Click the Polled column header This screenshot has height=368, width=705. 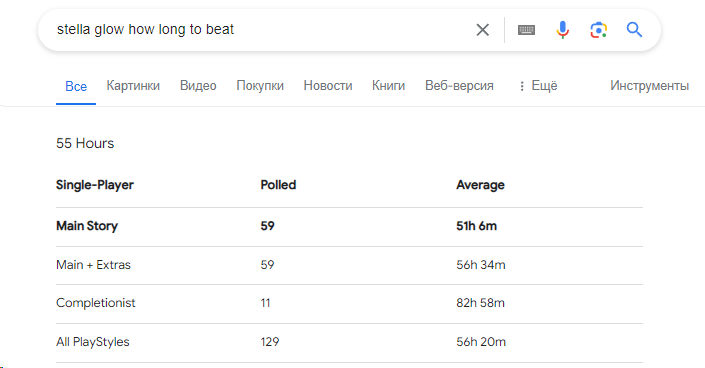pyautogui.click(x=278, y=185)
